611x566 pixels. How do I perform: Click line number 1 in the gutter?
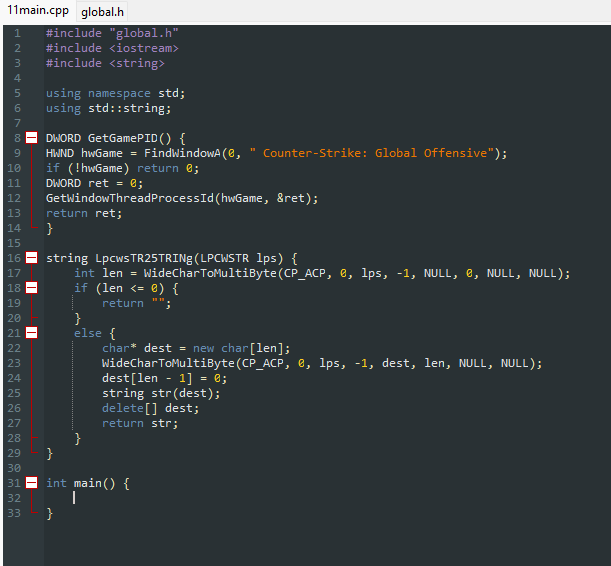[17, 33]
